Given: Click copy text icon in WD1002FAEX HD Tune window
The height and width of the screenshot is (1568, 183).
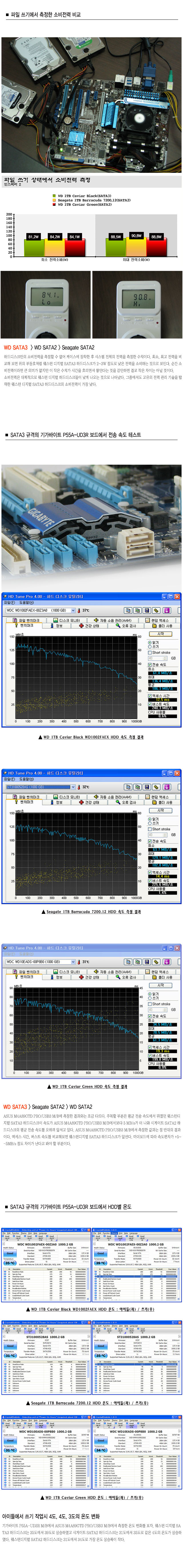Looking at the screenshot, I should pyautogui.click(x=128, y=610).
